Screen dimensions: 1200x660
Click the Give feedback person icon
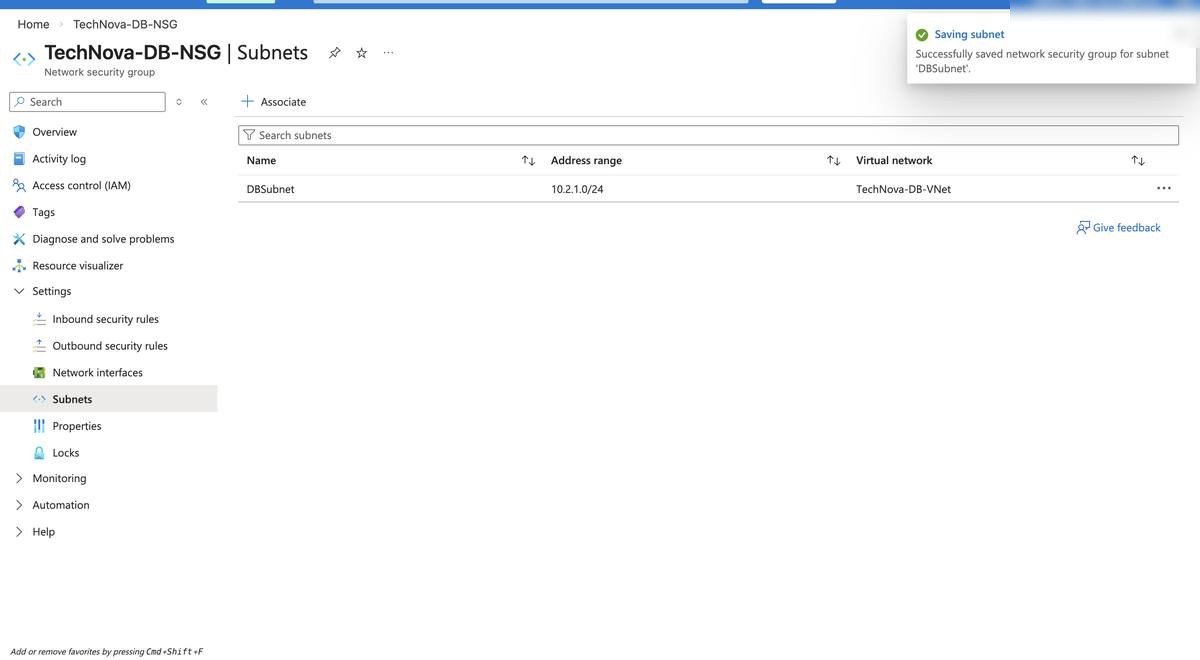tap(1083, 228)
